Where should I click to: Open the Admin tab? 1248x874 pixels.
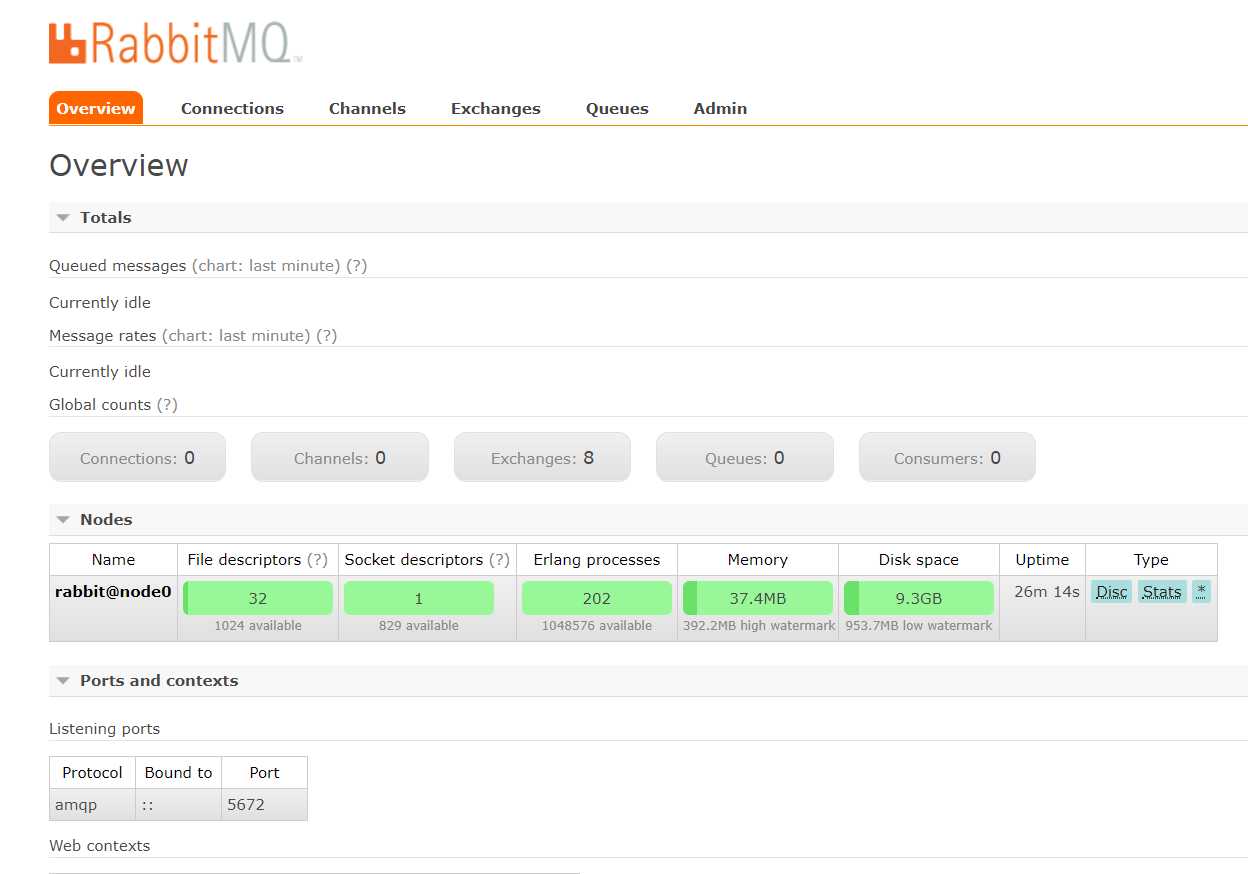(720, 108)
